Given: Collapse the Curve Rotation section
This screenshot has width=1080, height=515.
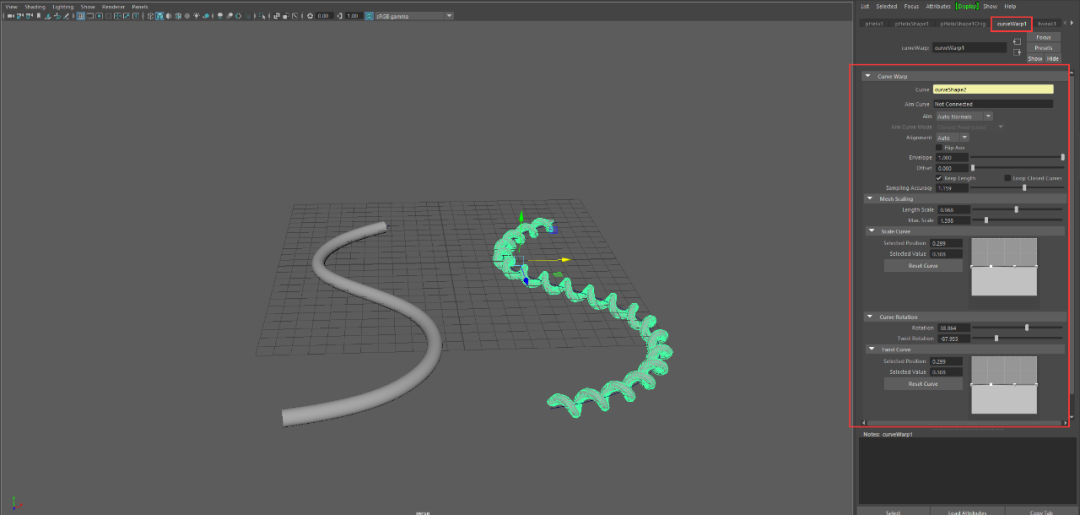Looking at the screenshot, I should pyautogui.click(x=870, y=317).
